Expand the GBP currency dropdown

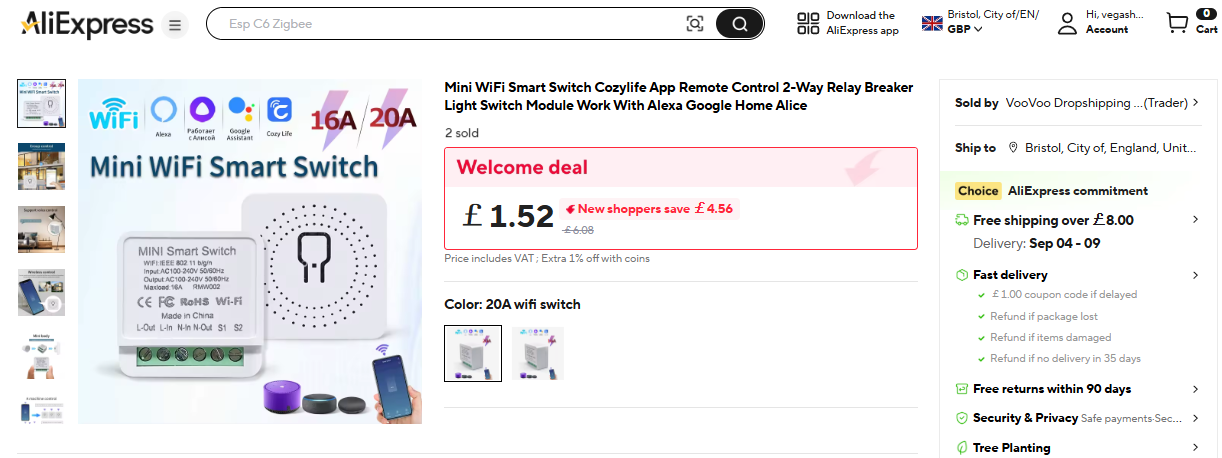[965, 30]
